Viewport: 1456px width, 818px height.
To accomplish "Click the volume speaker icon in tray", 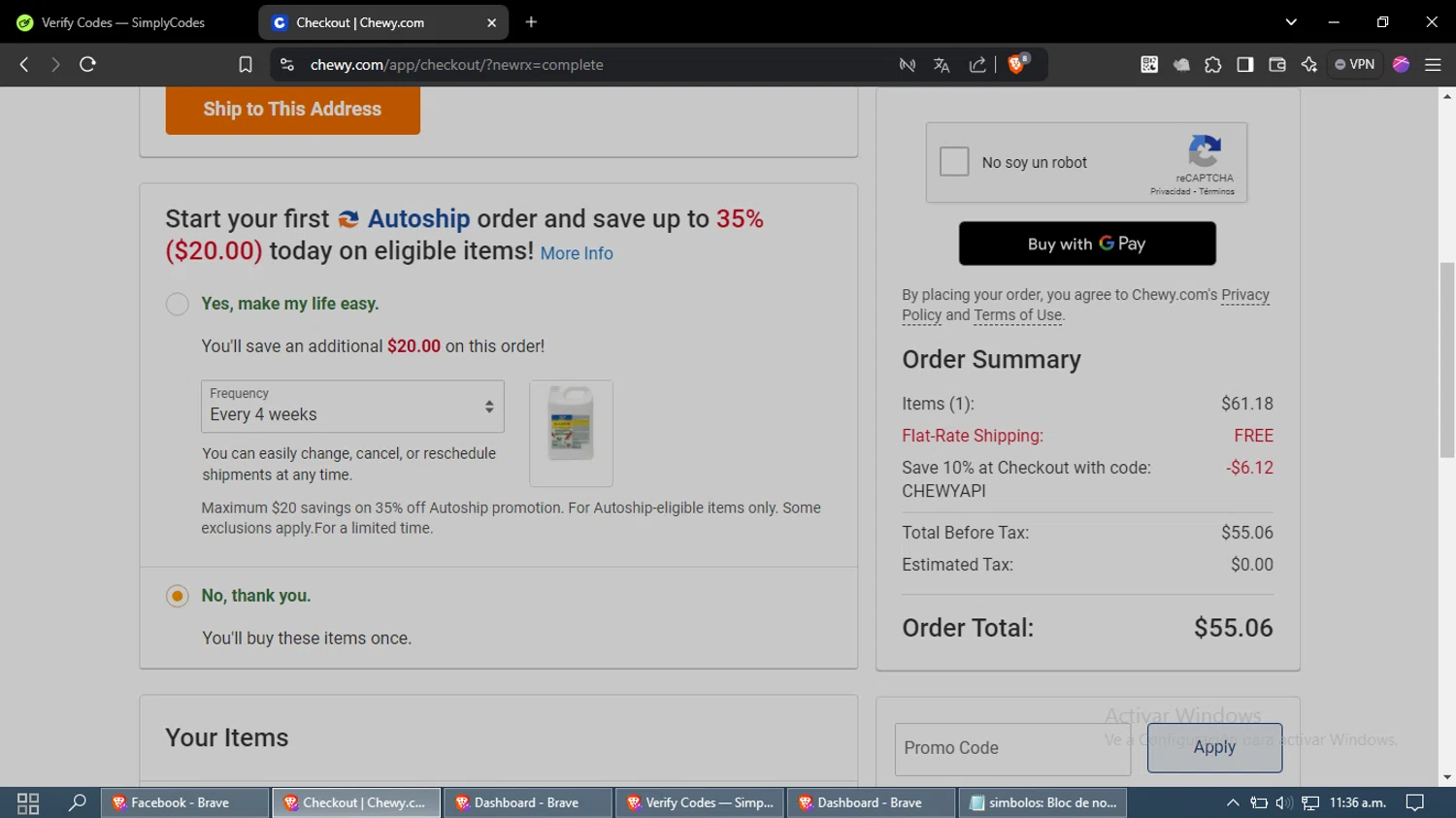I will [1283, 803].
